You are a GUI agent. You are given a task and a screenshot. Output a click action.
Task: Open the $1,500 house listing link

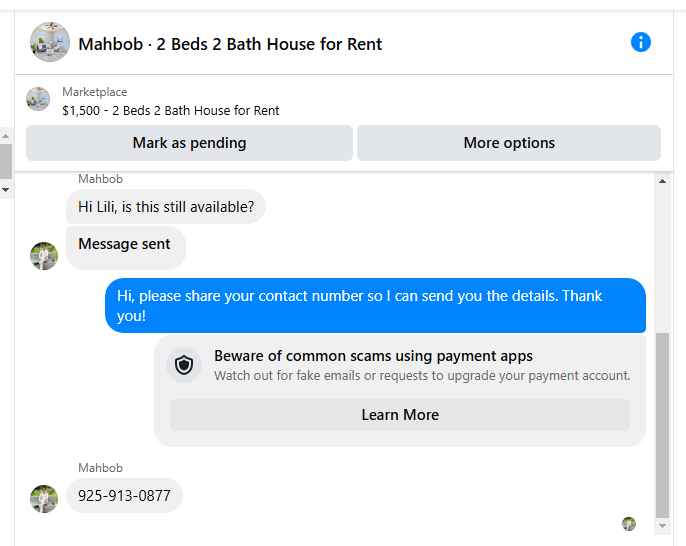tap(171, 110)
